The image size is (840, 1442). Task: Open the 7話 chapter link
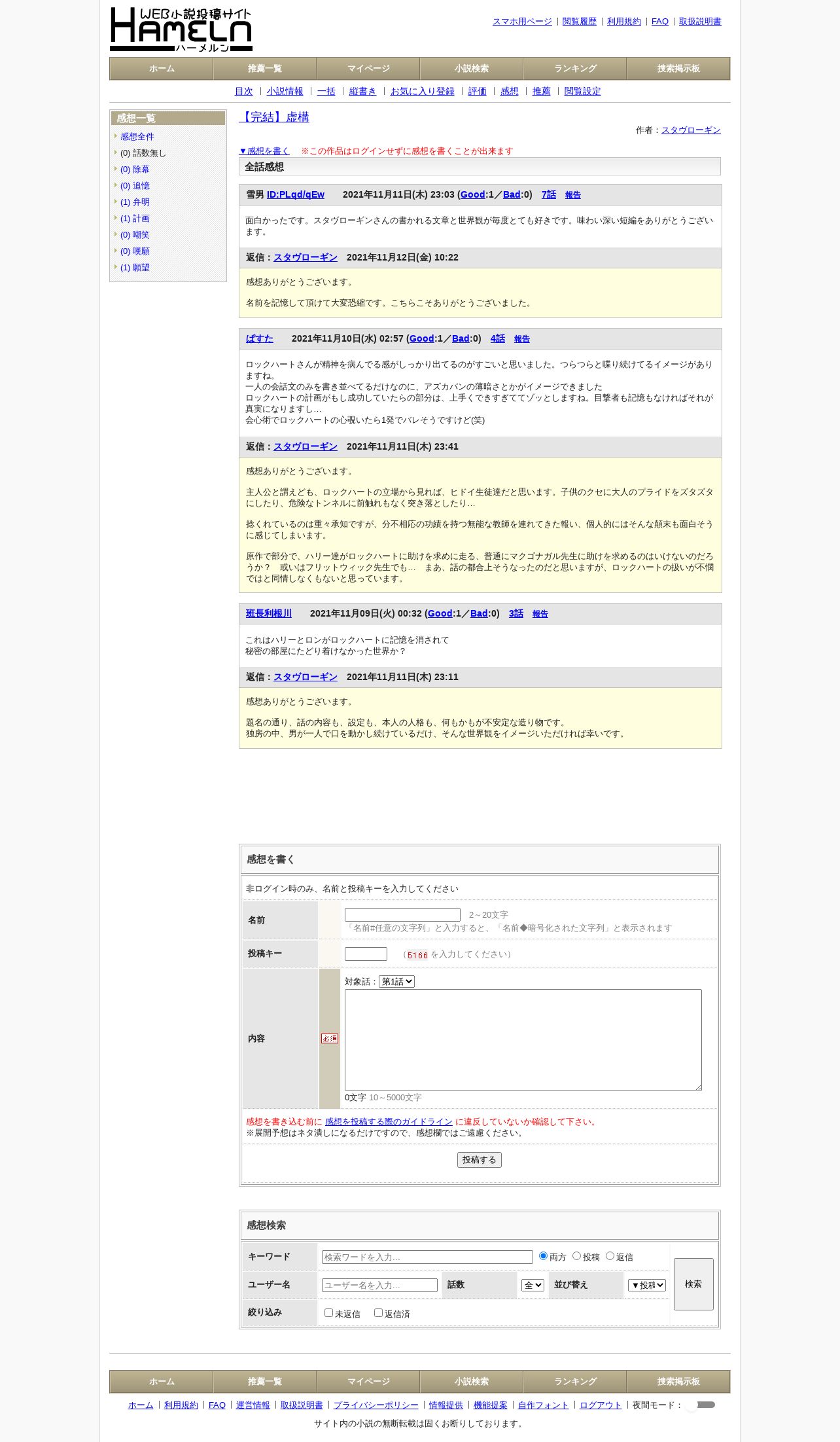(x=549, y=195)
